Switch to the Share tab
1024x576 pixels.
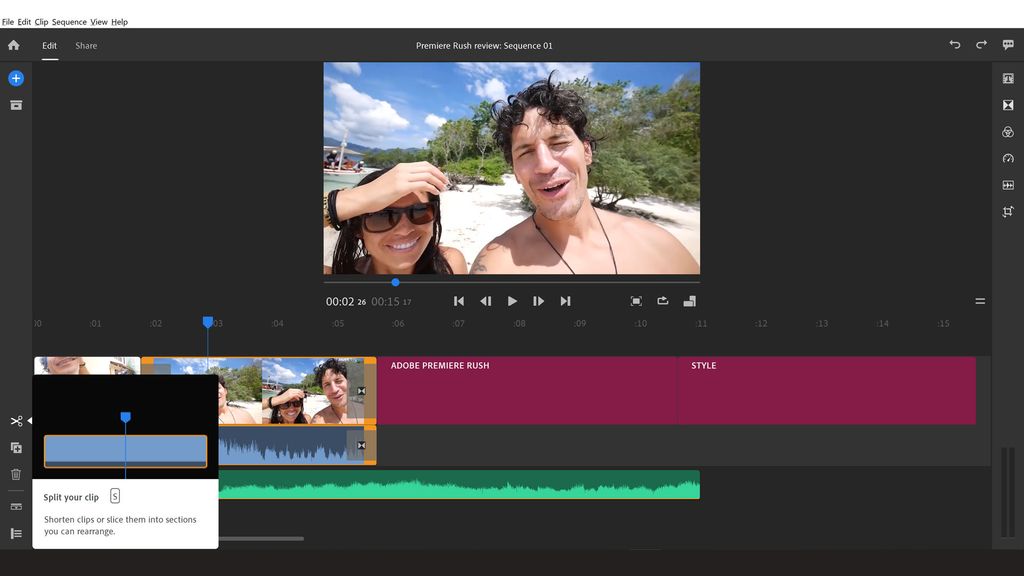pyautogui.click(x=85, y=45)
